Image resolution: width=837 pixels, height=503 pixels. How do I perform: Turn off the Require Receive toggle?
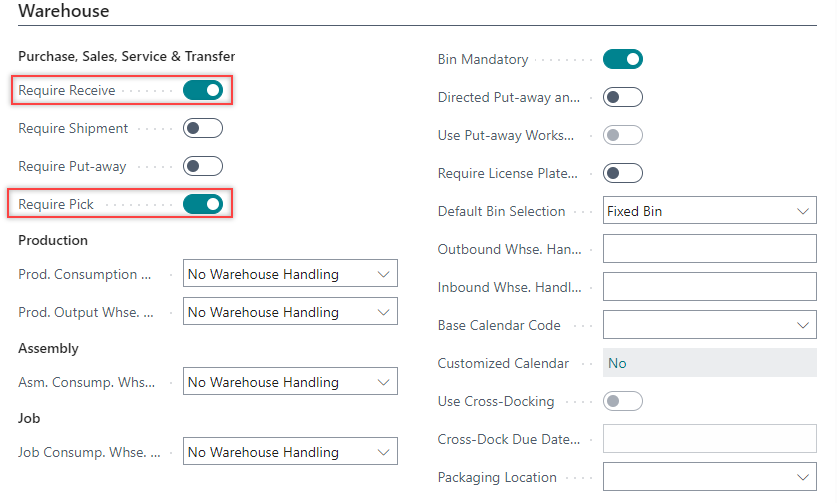coord(202,91)
